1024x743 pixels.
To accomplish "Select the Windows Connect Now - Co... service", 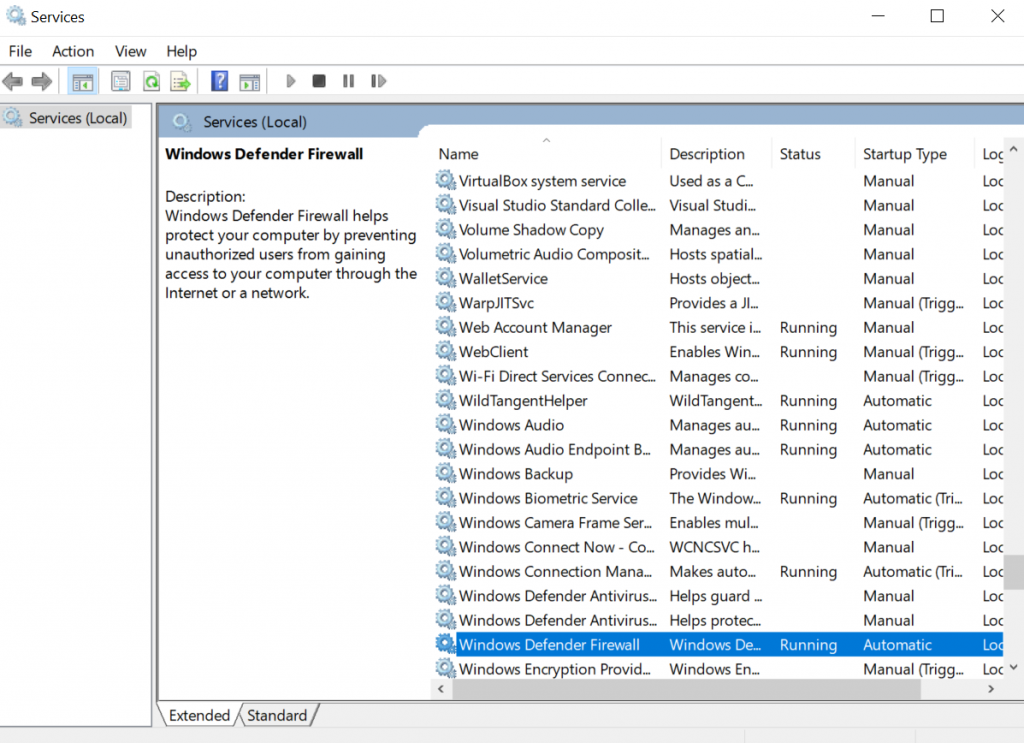I will [x=718, y=546].
